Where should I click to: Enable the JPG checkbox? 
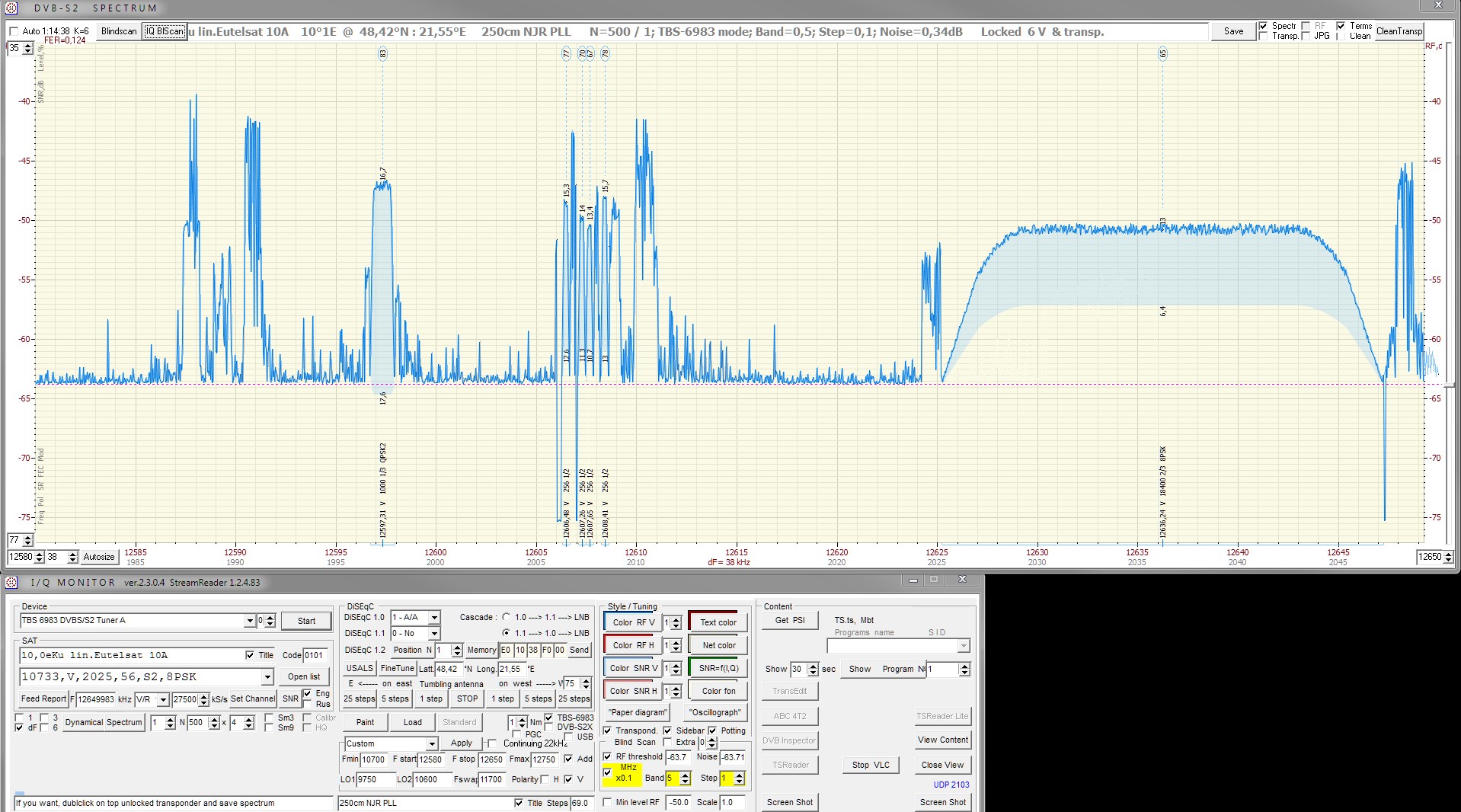pyautogui.click(x=1306, y=36)
